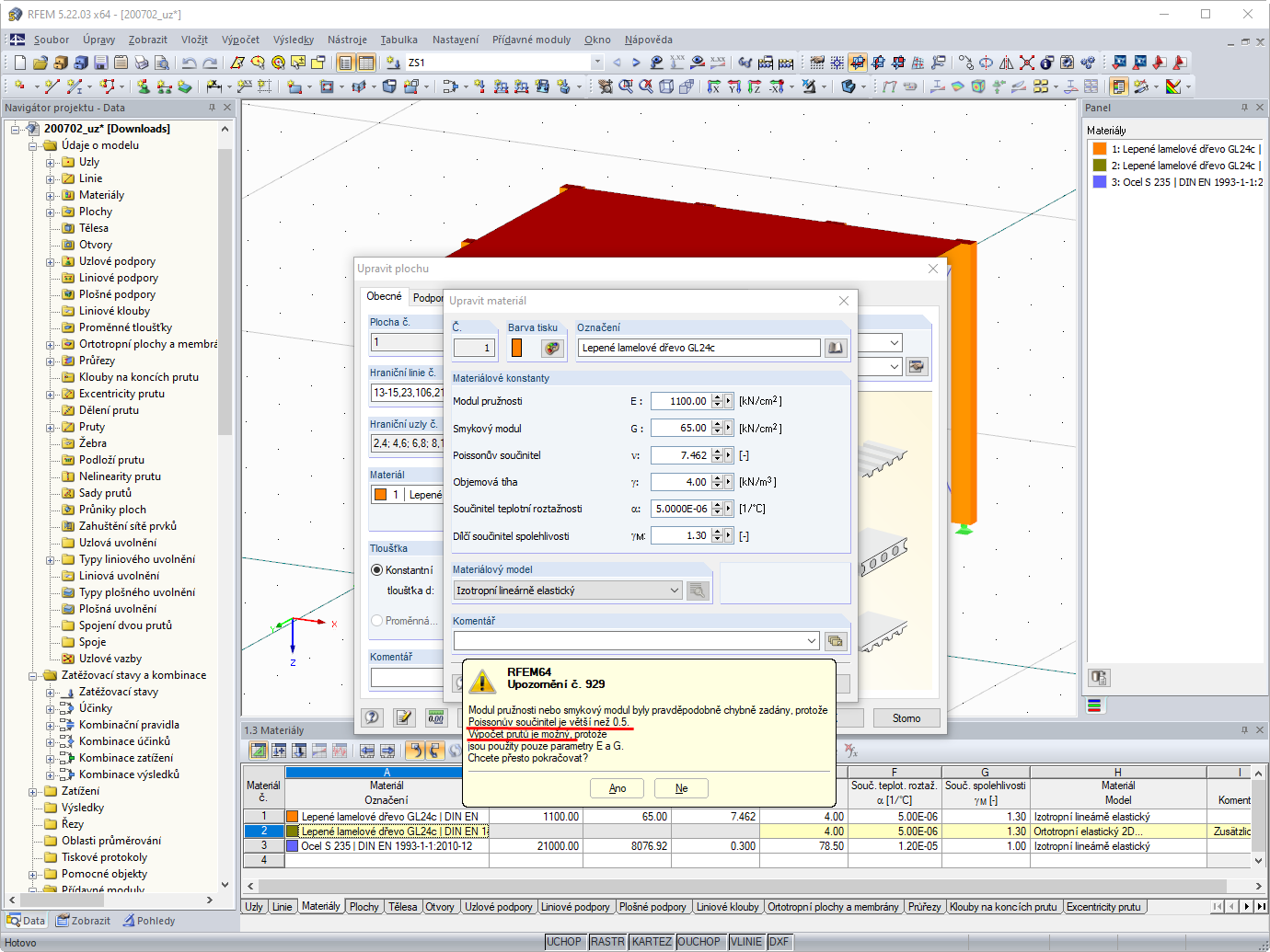Toggle VLINIE guidelines in status bar
The image size is (1270, 952).
tap(746, 942)
